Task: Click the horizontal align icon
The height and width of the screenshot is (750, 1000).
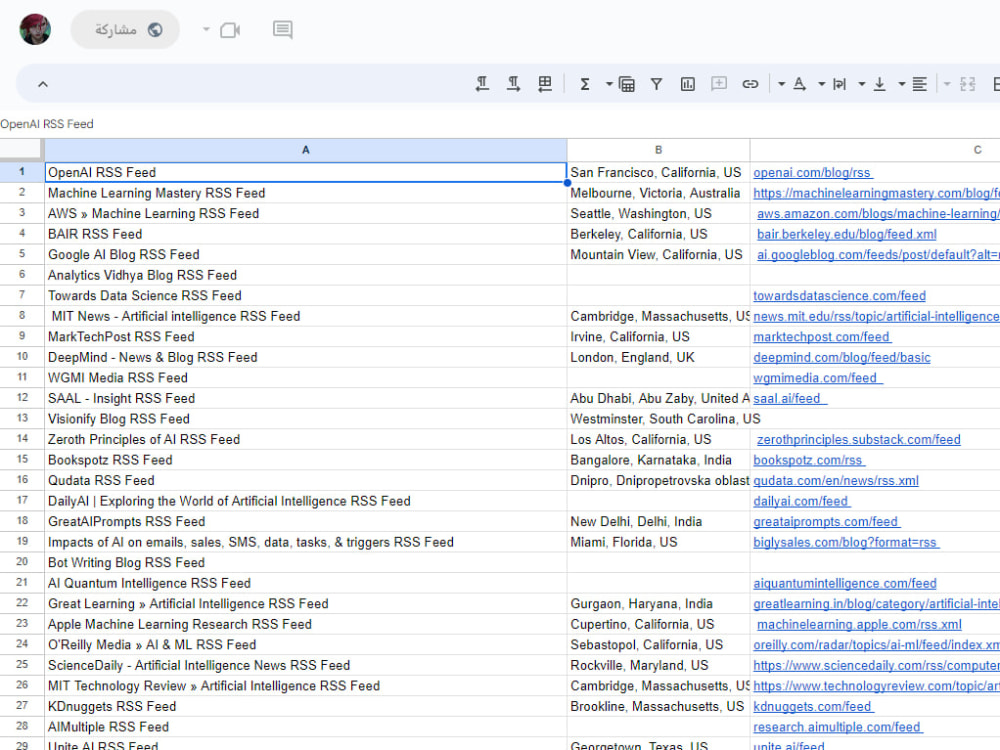Action: point(919,84)
